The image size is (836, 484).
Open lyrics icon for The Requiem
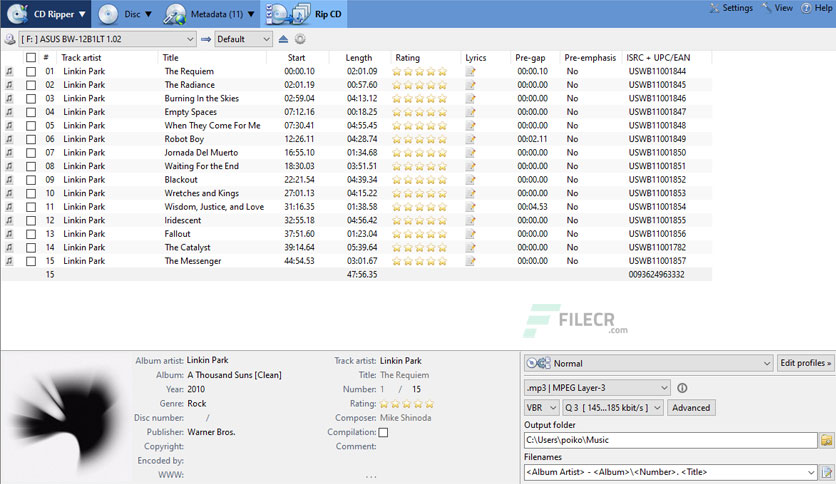(x=470, y=71)
